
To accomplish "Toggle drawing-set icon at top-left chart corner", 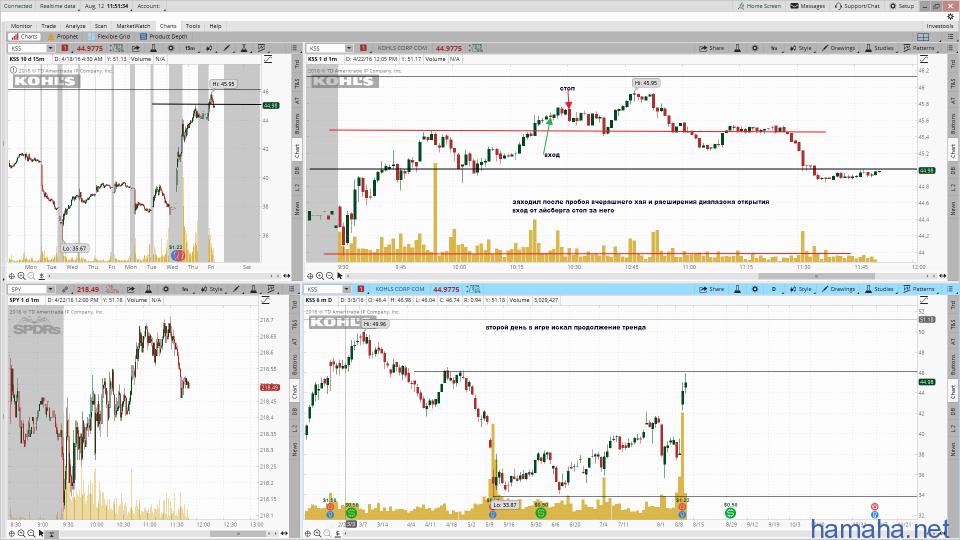I will [268, 59].
